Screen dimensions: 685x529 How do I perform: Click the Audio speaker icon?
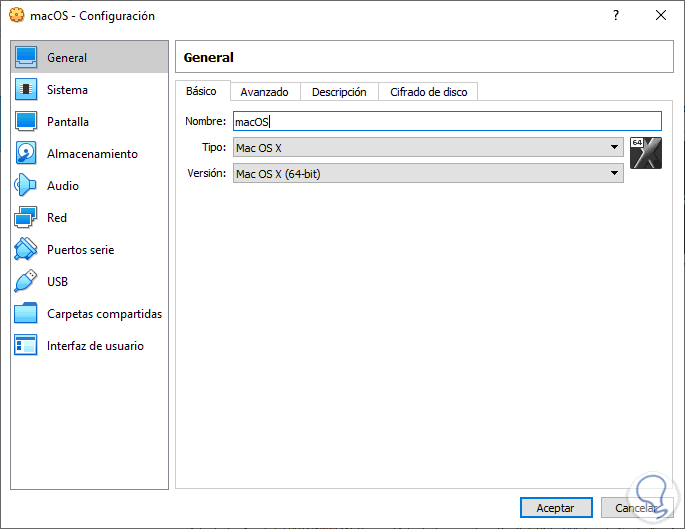click(x=27, y=186)
